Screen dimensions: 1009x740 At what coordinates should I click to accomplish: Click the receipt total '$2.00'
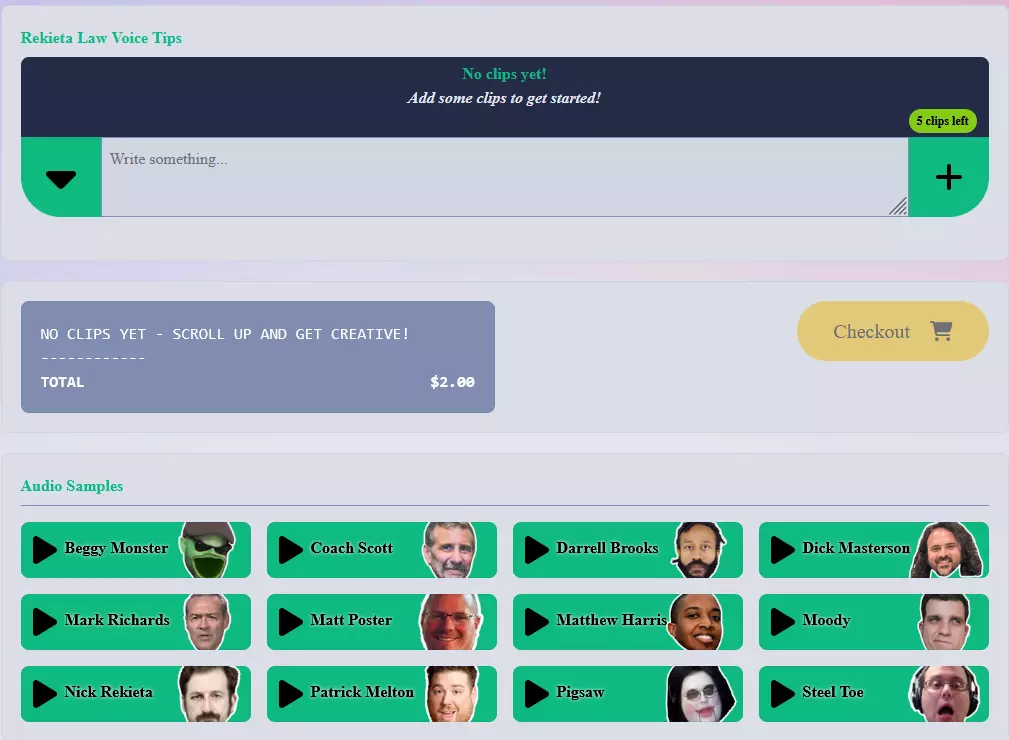pyautogui.click(x=452, y=382)
